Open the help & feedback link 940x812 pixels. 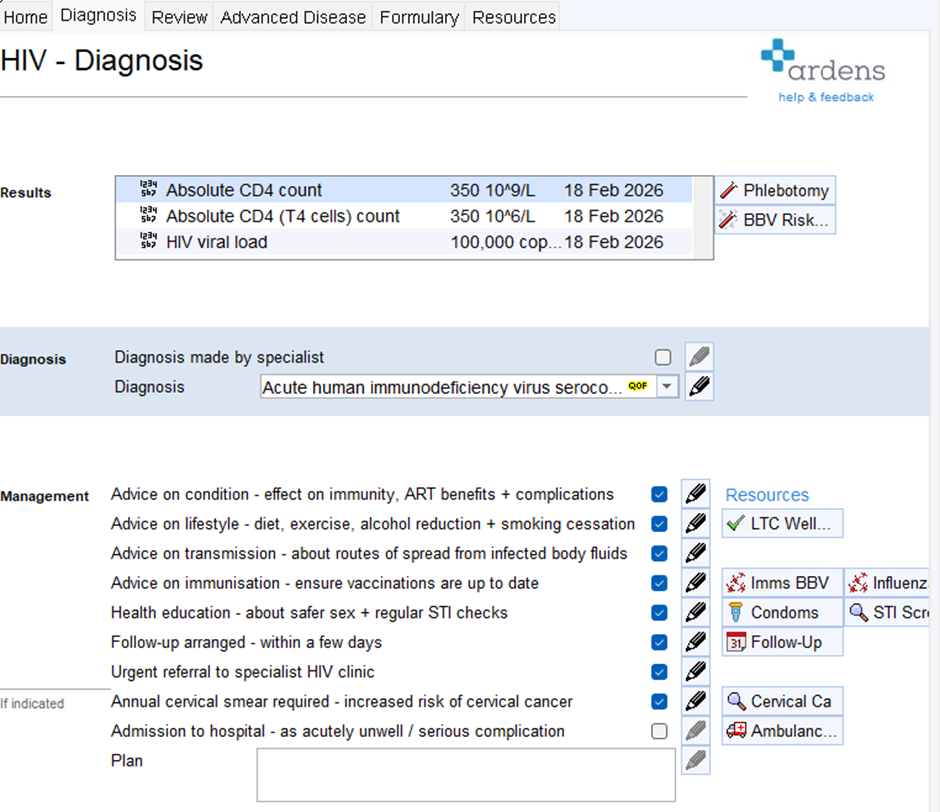click(x=826, y=97)
